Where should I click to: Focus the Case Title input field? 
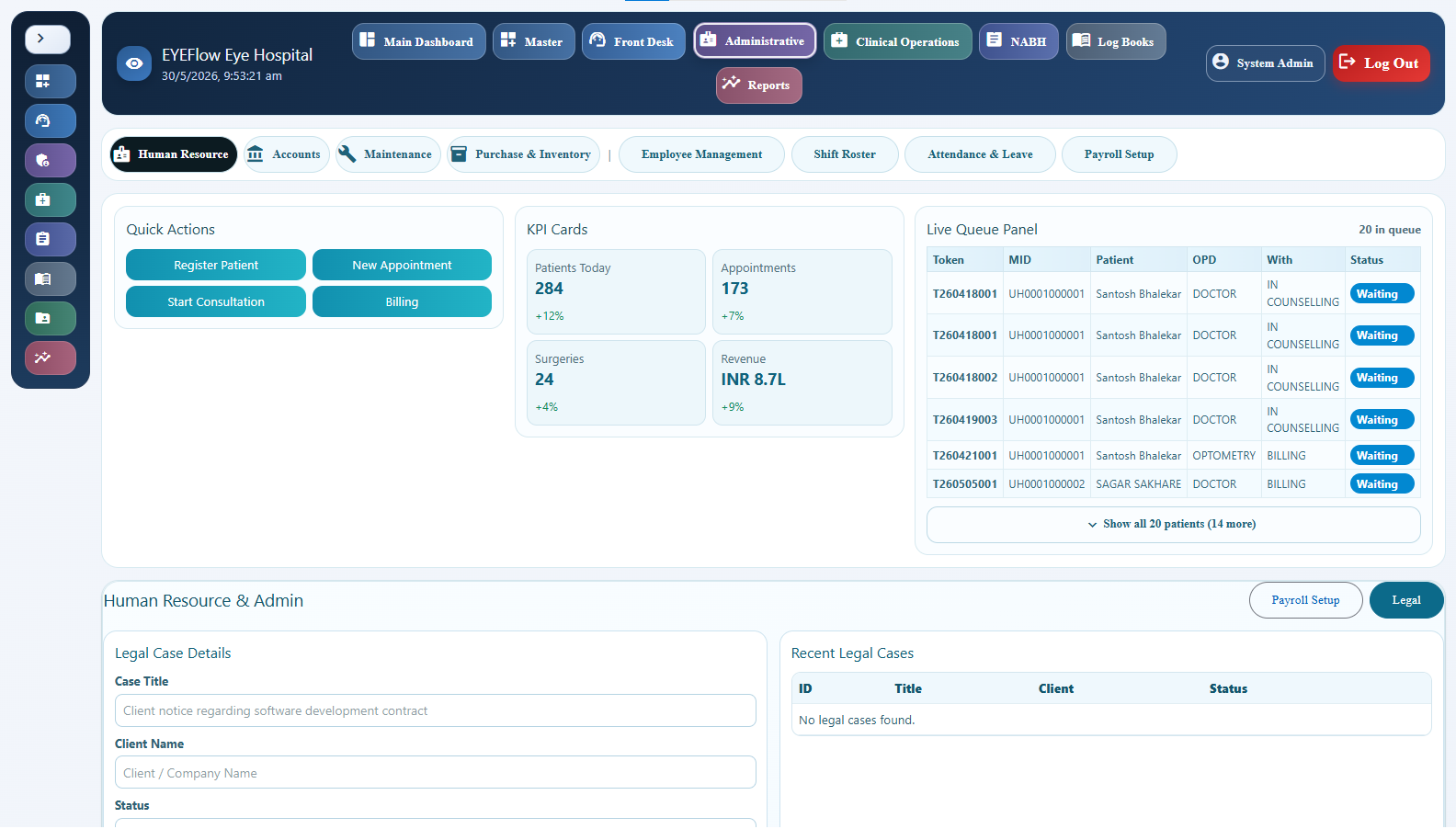click(436, 710)
